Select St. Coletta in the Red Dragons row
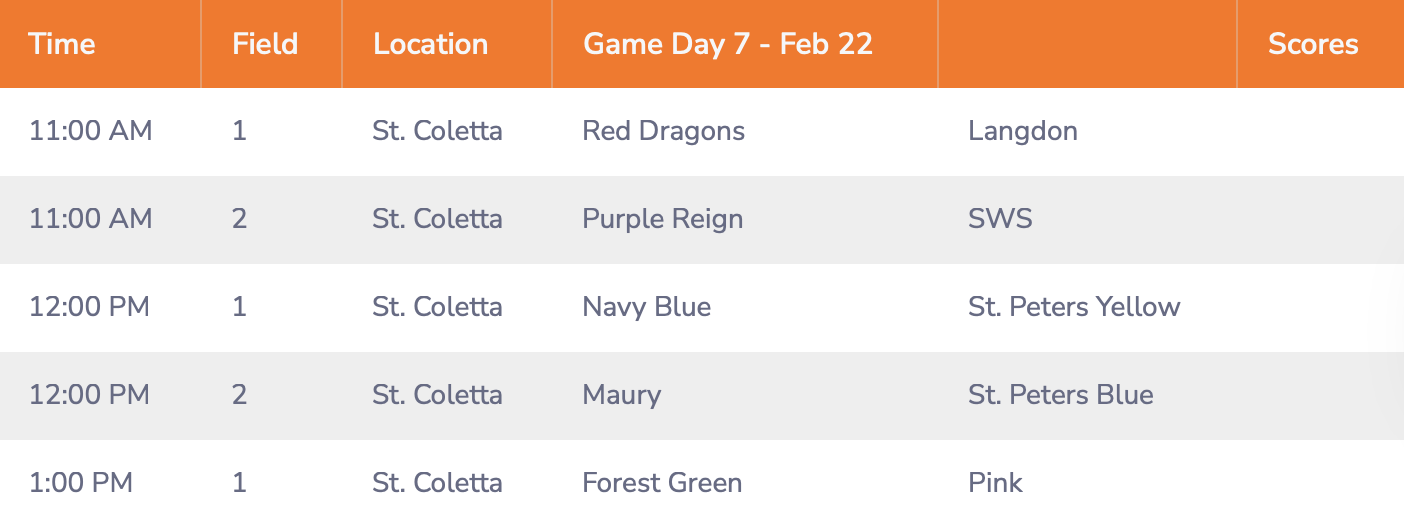This screenshot has height=530, width=1404. click(437, 131)
